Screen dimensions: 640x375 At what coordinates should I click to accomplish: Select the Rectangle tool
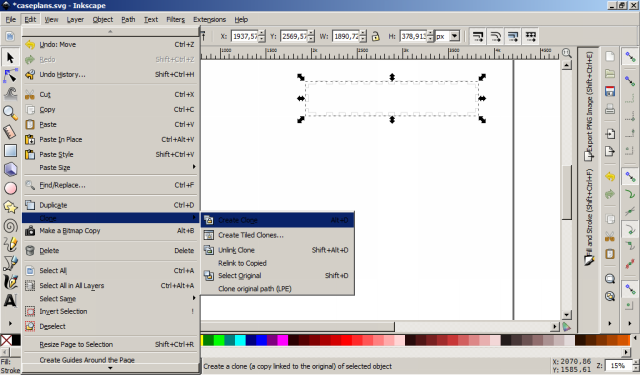point(10,151)
